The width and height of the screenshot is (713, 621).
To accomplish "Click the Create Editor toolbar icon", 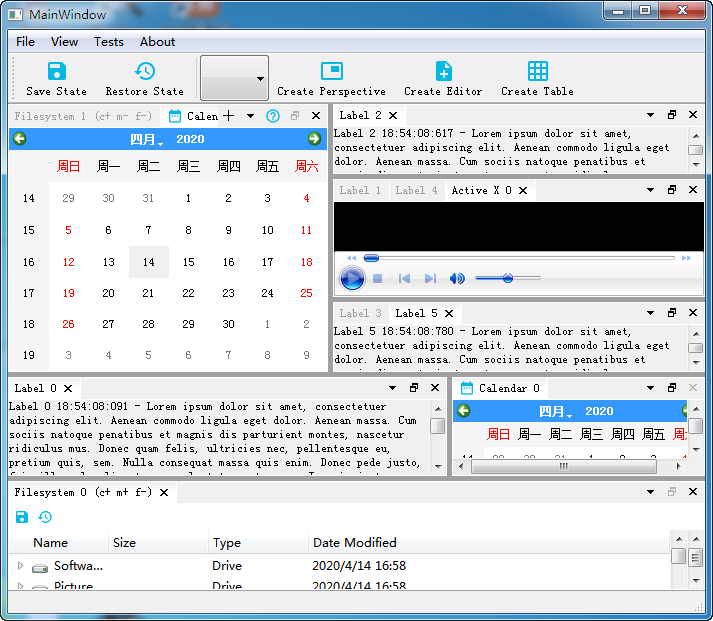I will (x=443, y=71).
